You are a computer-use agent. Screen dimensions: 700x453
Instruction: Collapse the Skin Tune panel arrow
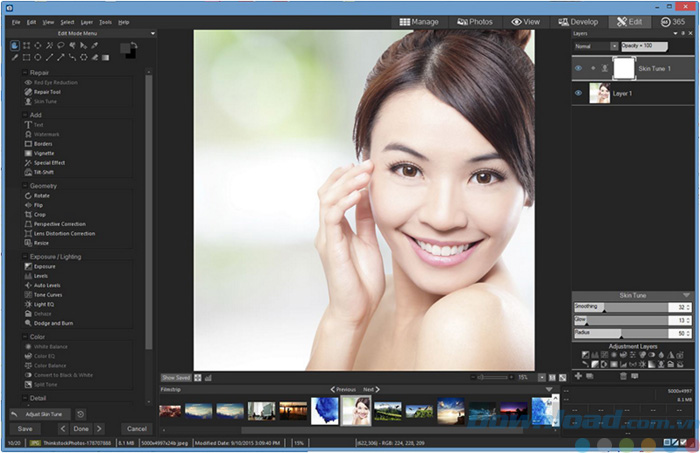pyautogui.click(x=686, y=295)
